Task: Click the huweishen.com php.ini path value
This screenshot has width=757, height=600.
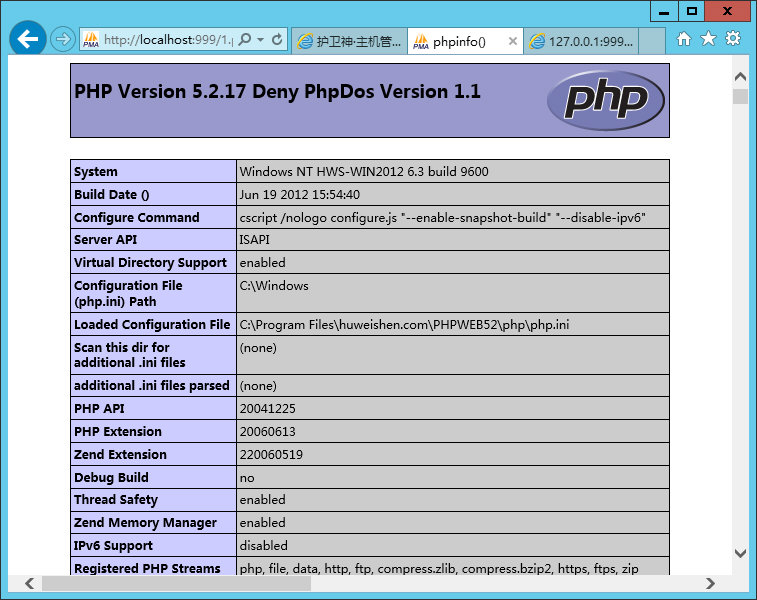Action: (404, 324)
